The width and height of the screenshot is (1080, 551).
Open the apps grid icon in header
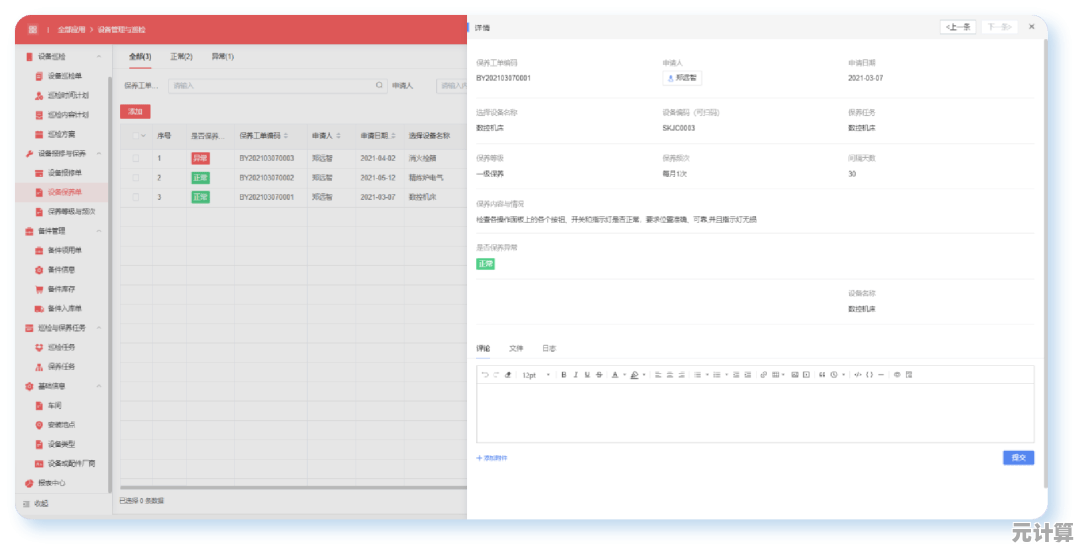point(32,30)
